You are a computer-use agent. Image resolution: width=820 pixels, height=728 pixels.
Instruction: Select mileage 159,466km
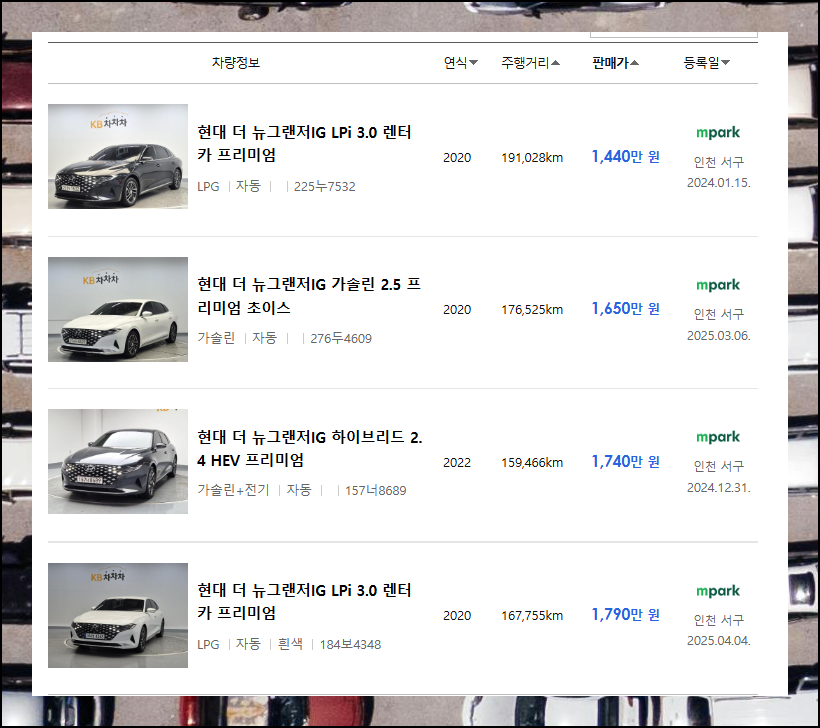tap(532, 462)
